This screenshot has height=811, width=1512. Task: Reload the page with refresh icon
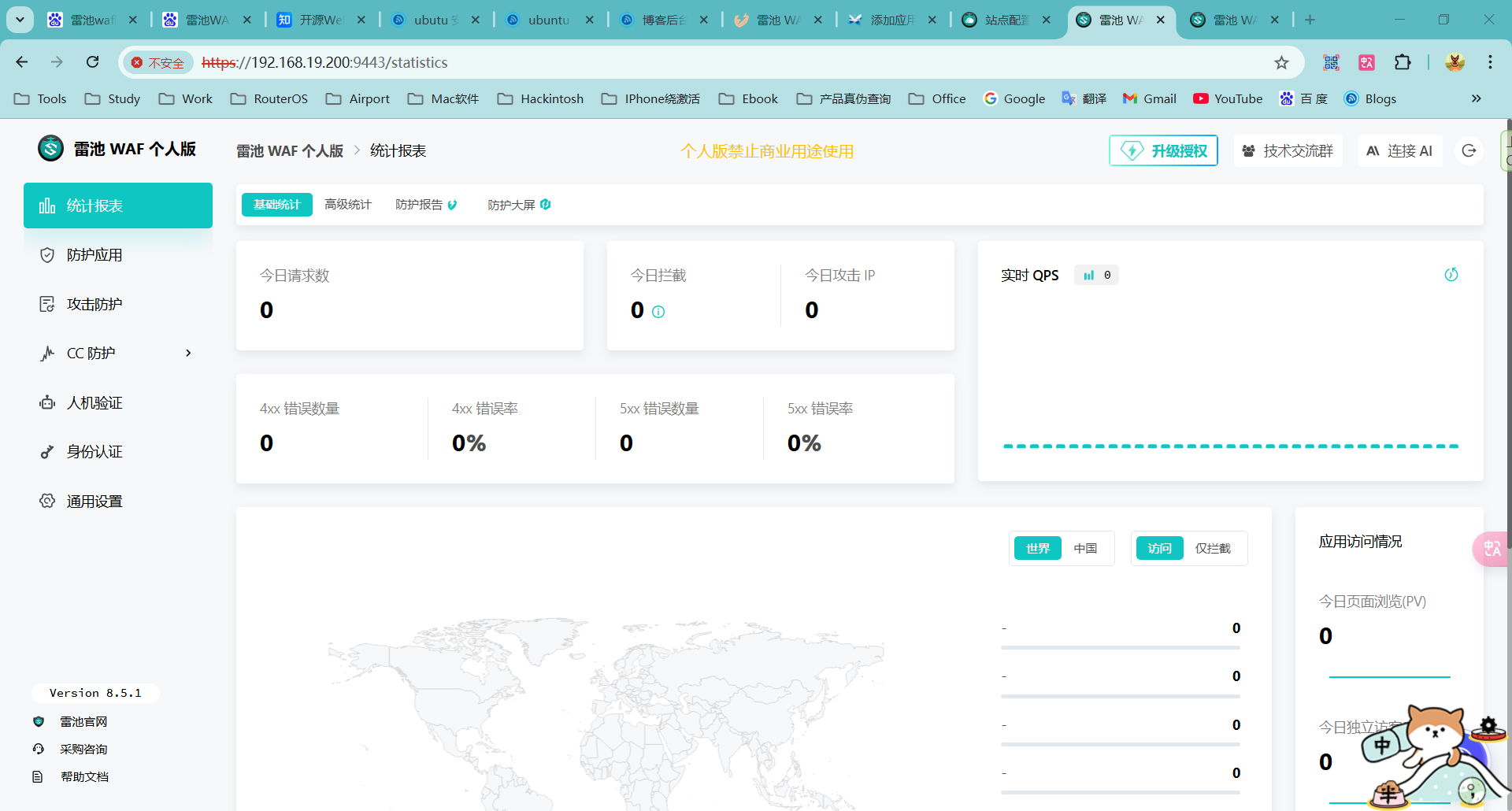pyautogui.click(x=93, y=62)
